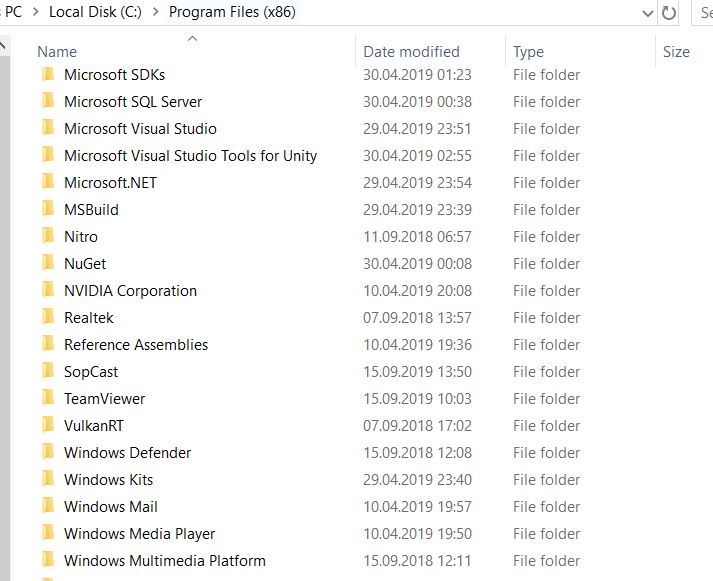Image resolution: width=713 pixels, height=581 pixels.
Task: Expand the chevron before Local Disk (C:)
Action: coord(36,12)
